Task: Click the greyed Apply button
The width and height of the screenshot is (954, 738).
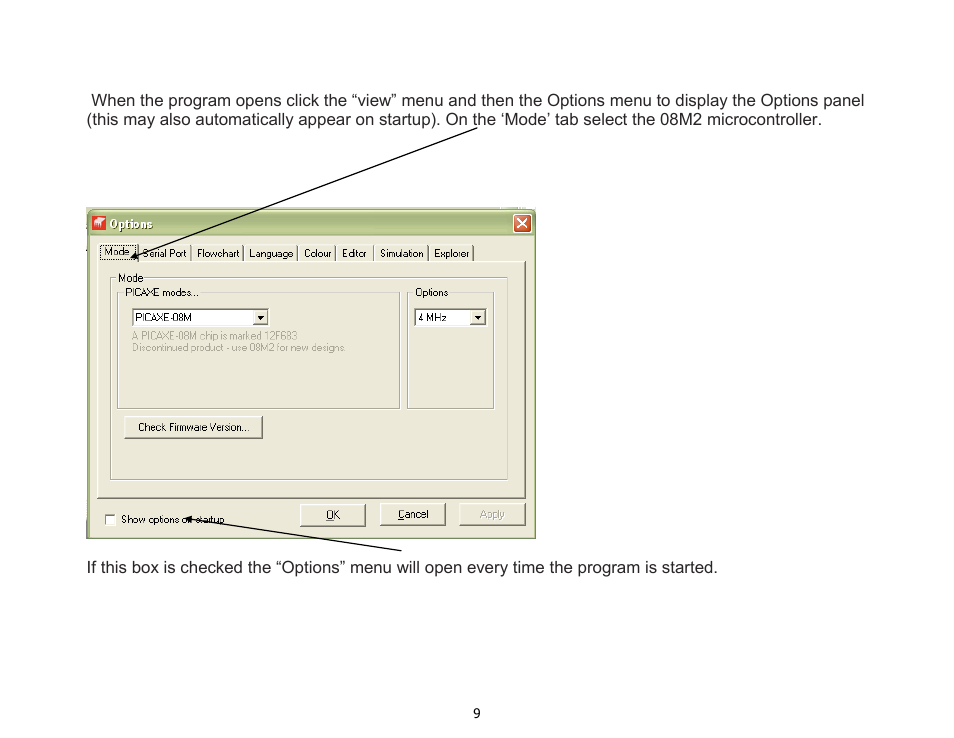Action: coord(492,514)
